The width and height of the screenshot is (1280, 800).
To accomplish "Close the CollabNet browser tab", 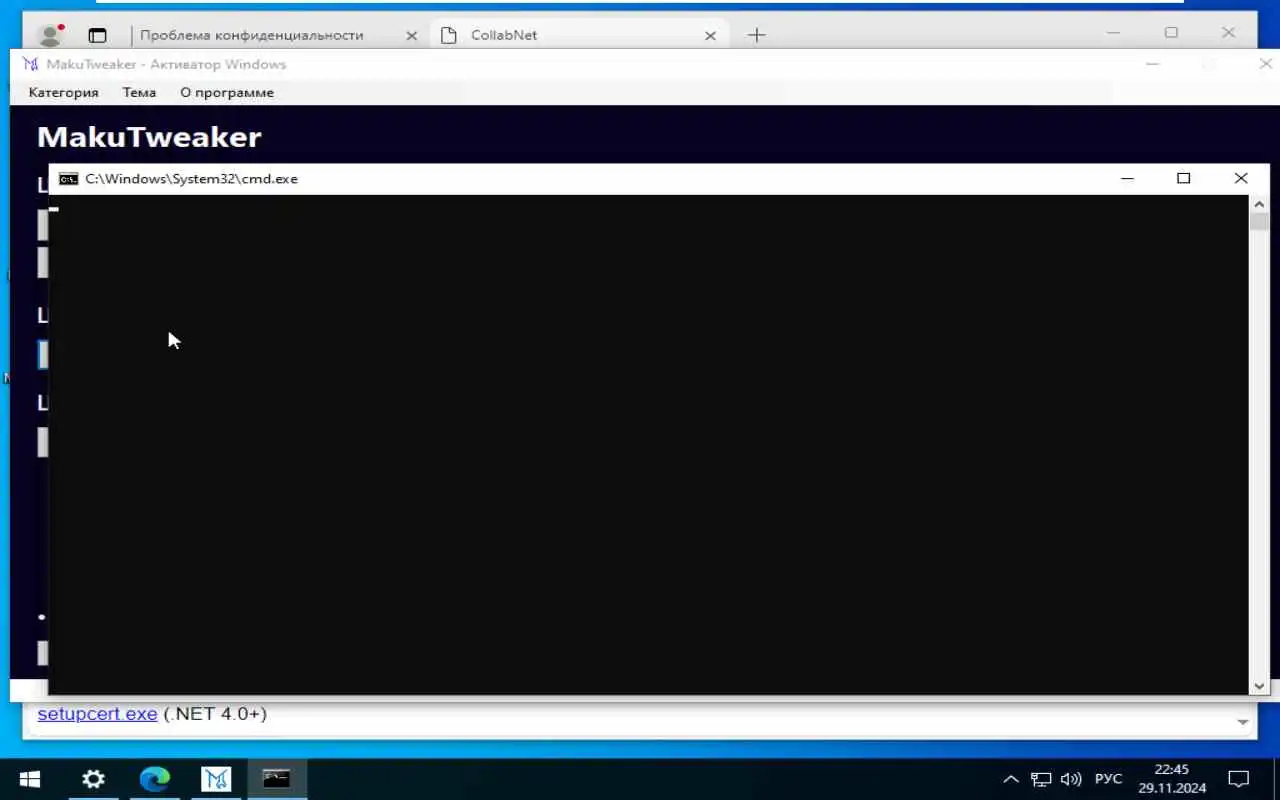I will [710, 35].
